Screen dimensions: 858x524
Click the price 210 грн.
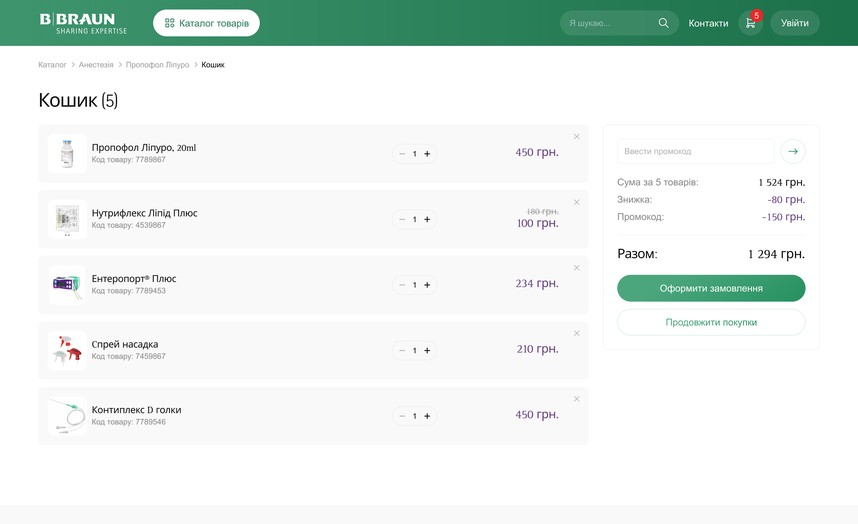click(x=537, y=349)
